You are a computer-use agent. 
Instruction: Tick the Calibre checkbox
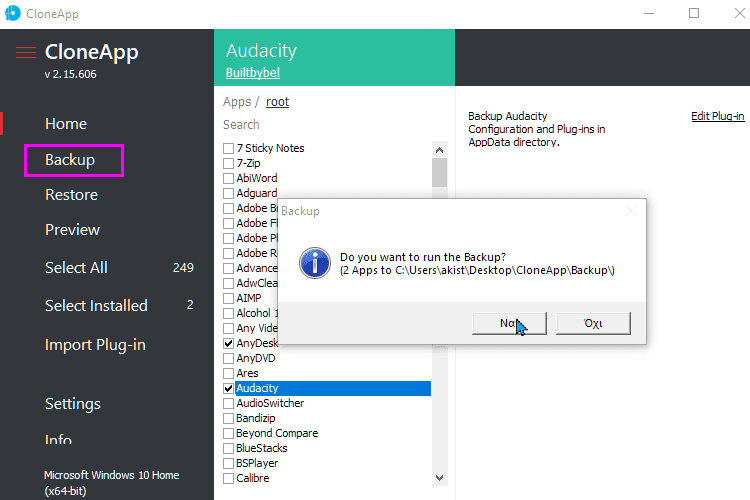pos(229,478)
